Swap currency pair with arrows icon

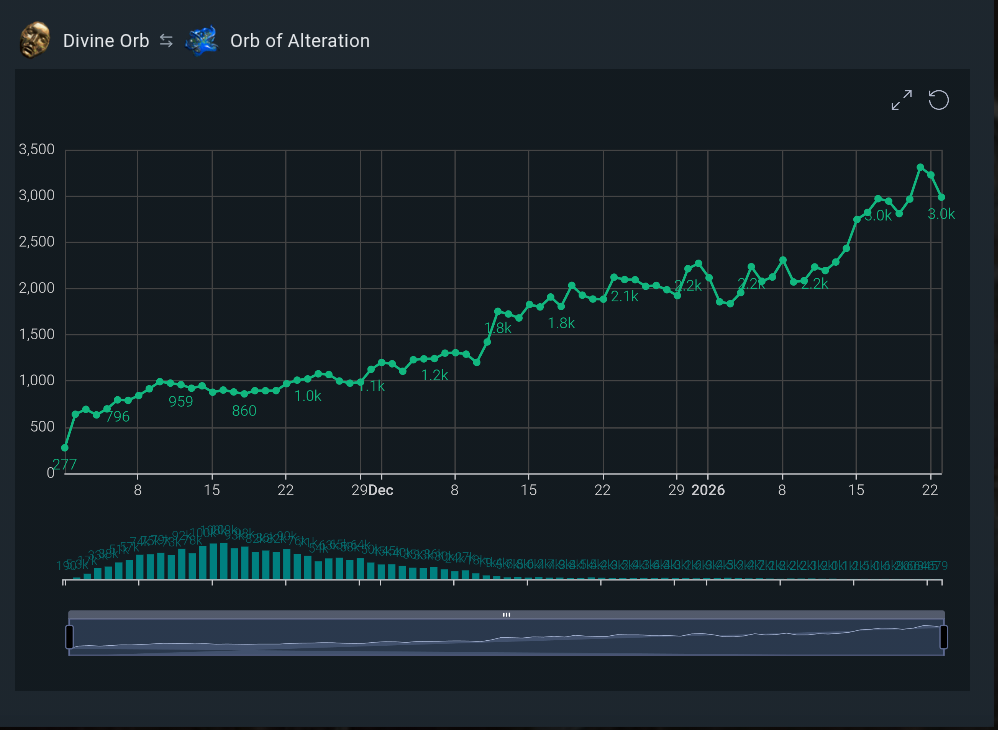(166, 41)
